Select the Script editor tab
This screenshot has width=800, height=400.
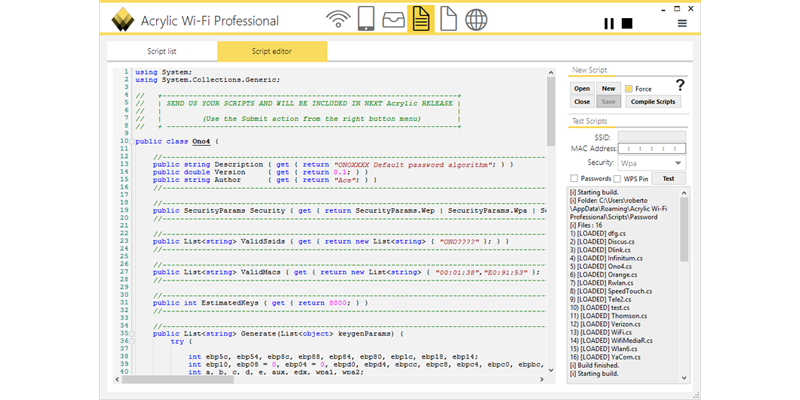272,50
